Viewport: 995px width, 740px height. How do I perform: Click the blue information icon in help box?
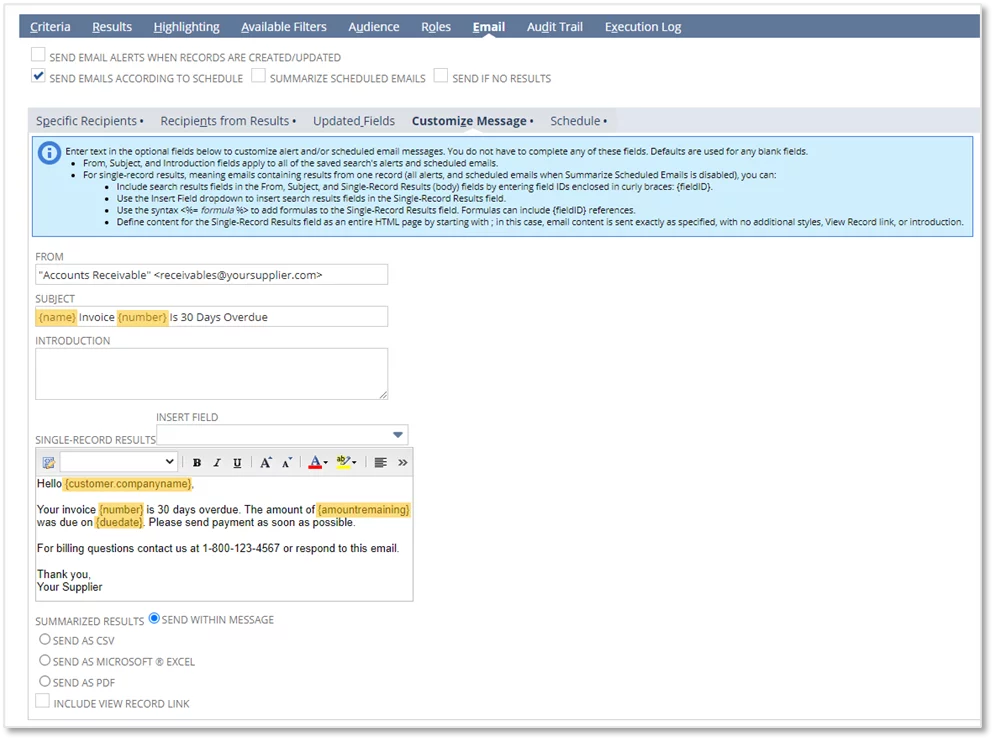pyautogui.click(x=49, y=154)
